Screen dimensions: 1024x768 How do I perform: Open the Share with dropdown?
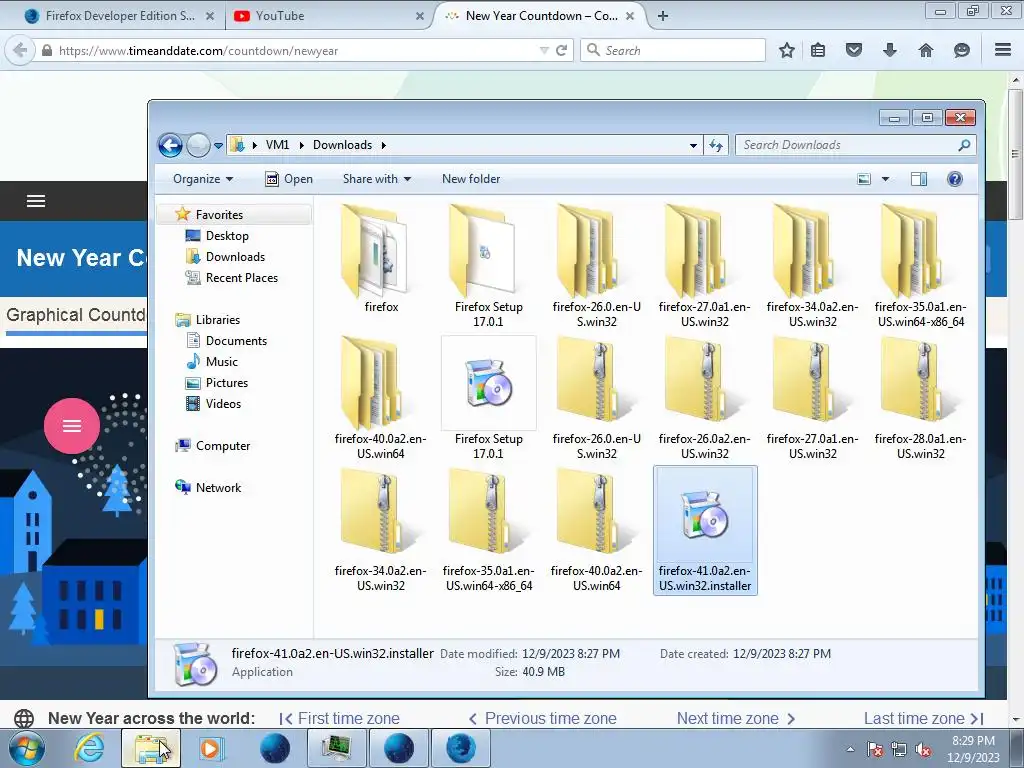(377, 179)
